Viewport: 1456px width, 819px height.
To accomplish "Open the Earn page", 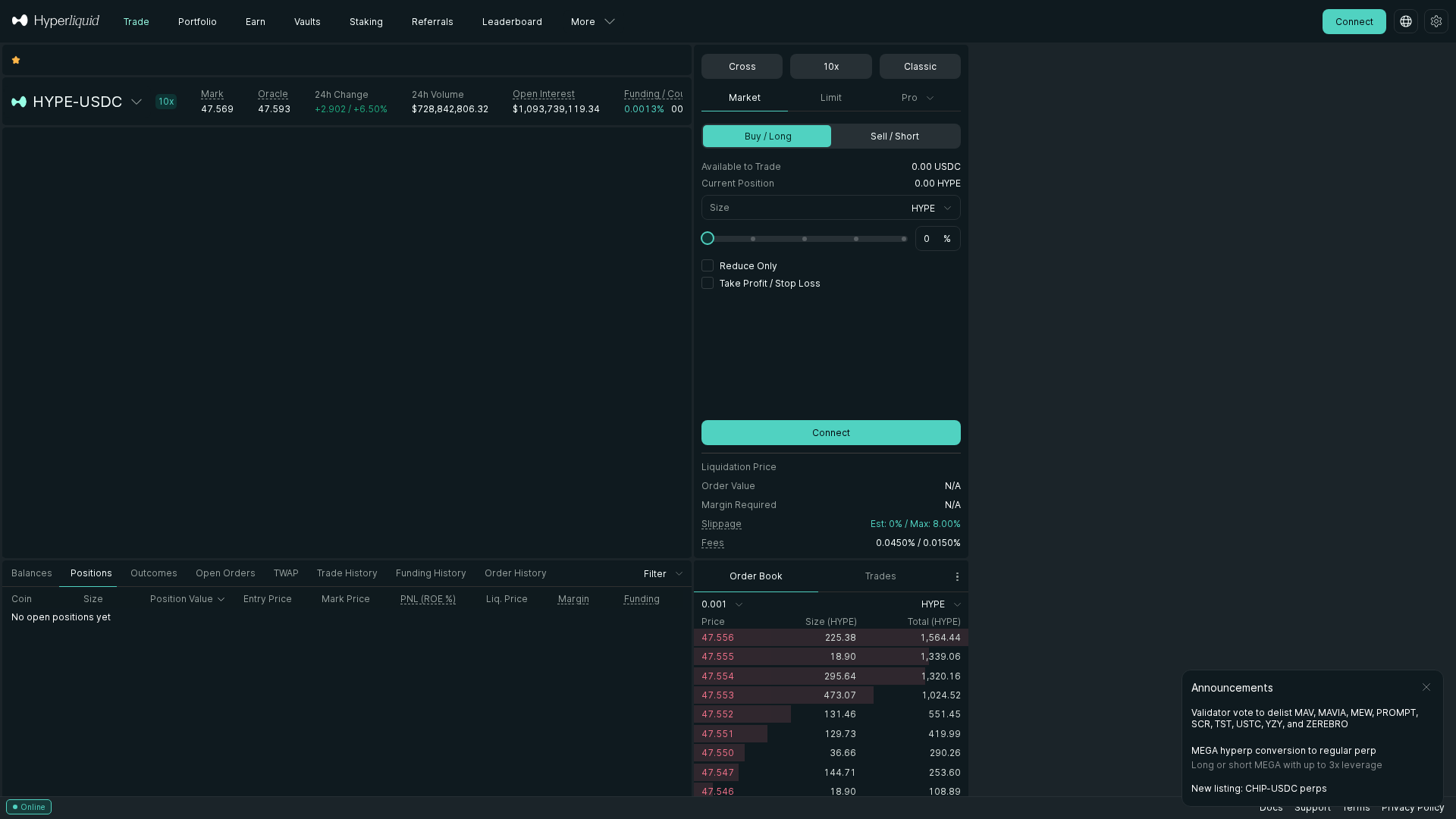I will tap(256, 21).
